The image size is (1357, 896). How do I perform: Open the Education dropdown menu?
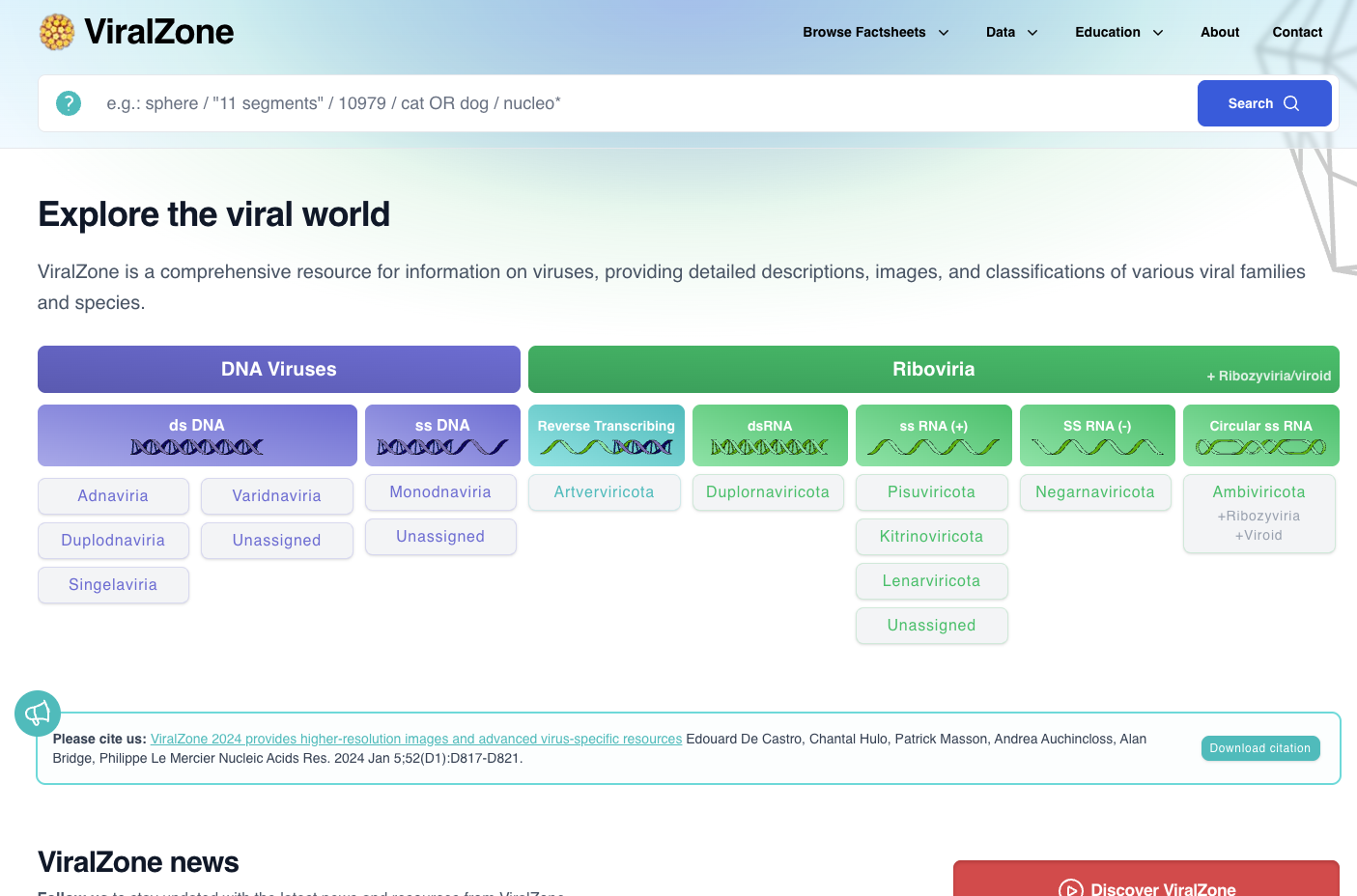click(x=1118, y=32)
